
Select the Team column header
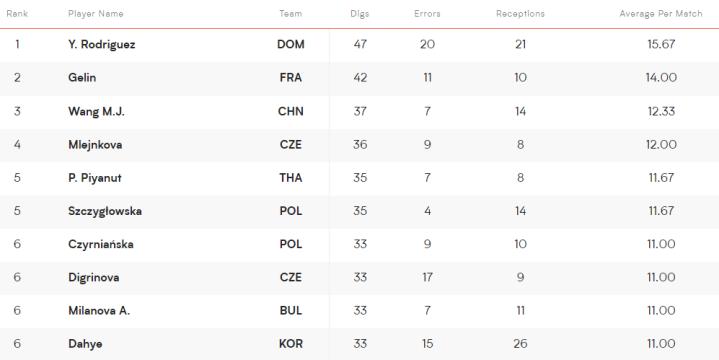291,14
